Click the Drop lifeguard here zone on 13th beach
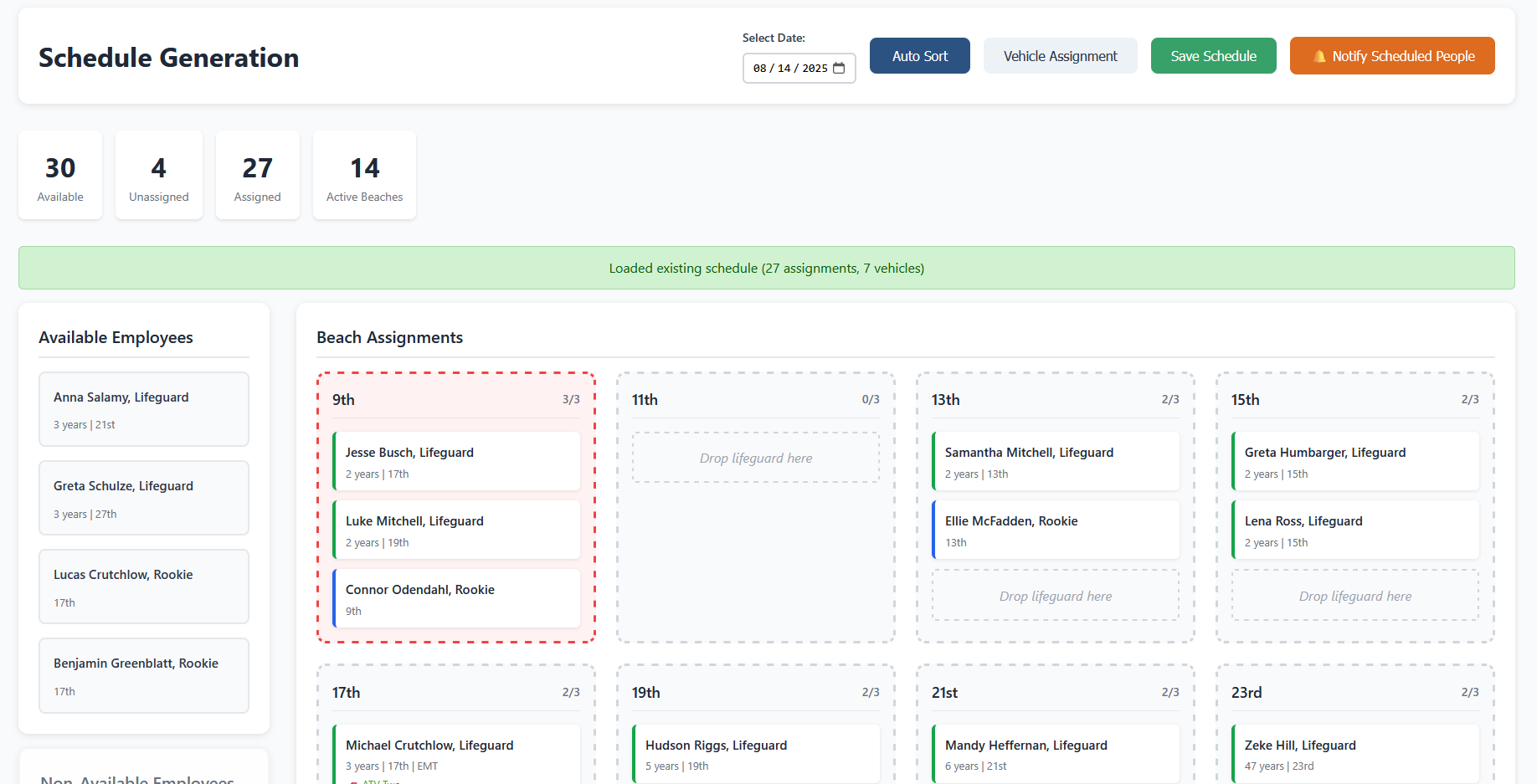Viewport: 1537px width, 784px height. coord(1055,595)
